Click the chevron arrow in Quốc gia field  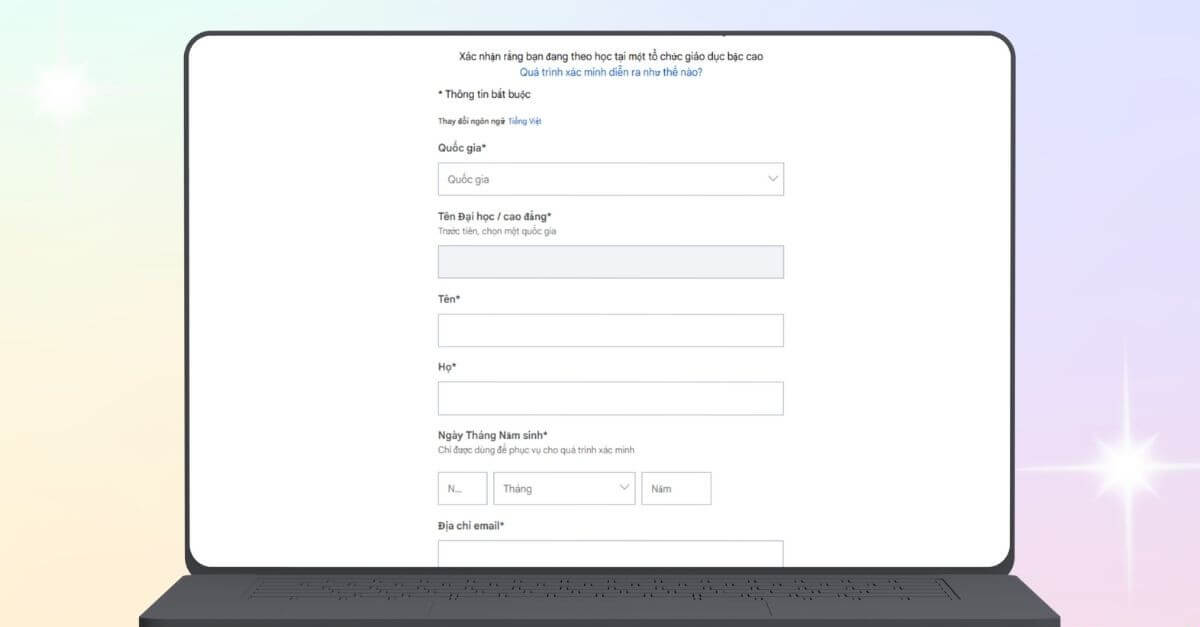tap(772, 179)
